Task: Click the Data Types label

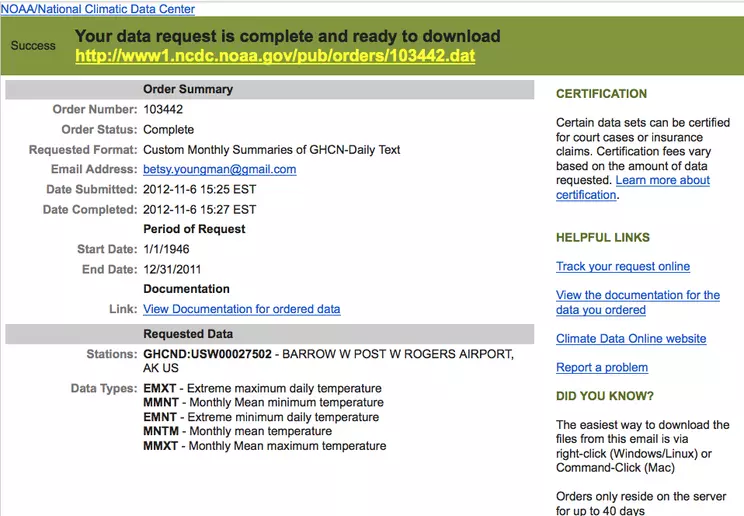Action: [x=104, y=388]
